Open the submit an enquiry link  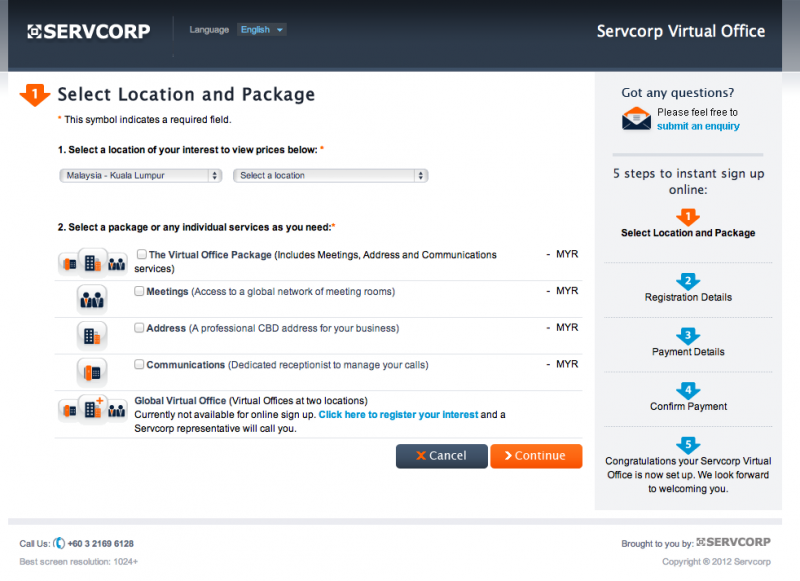698,126
